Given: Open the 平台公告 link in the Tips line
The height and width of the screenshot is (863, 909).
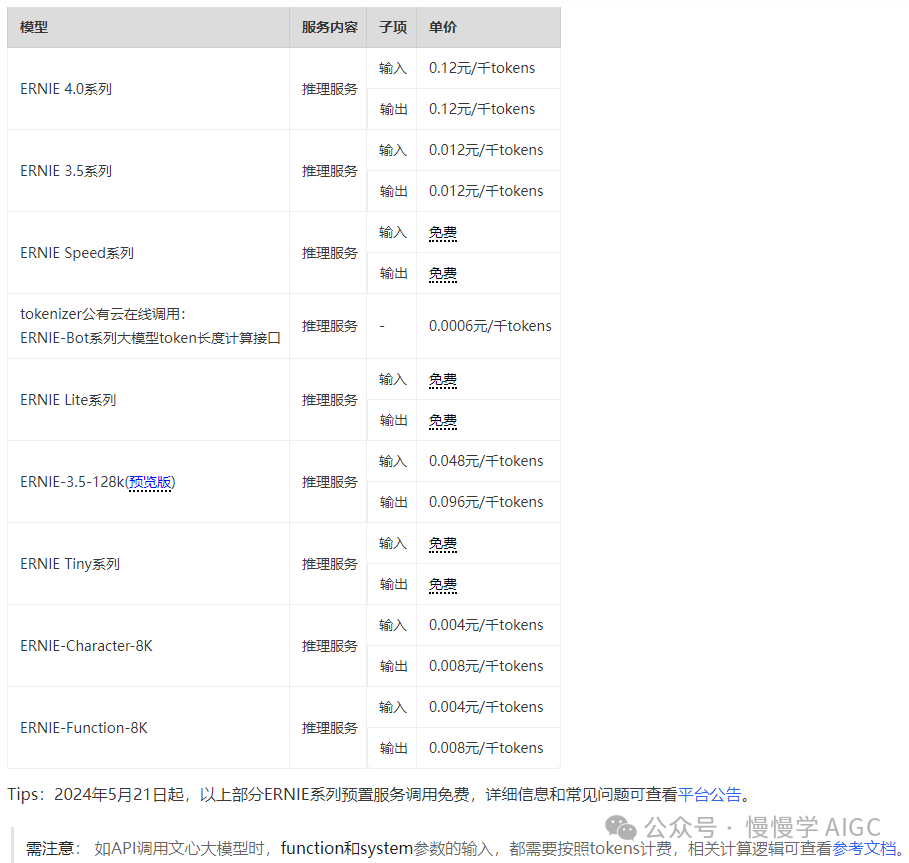Looking at the screenshot, I should (710, 795).
